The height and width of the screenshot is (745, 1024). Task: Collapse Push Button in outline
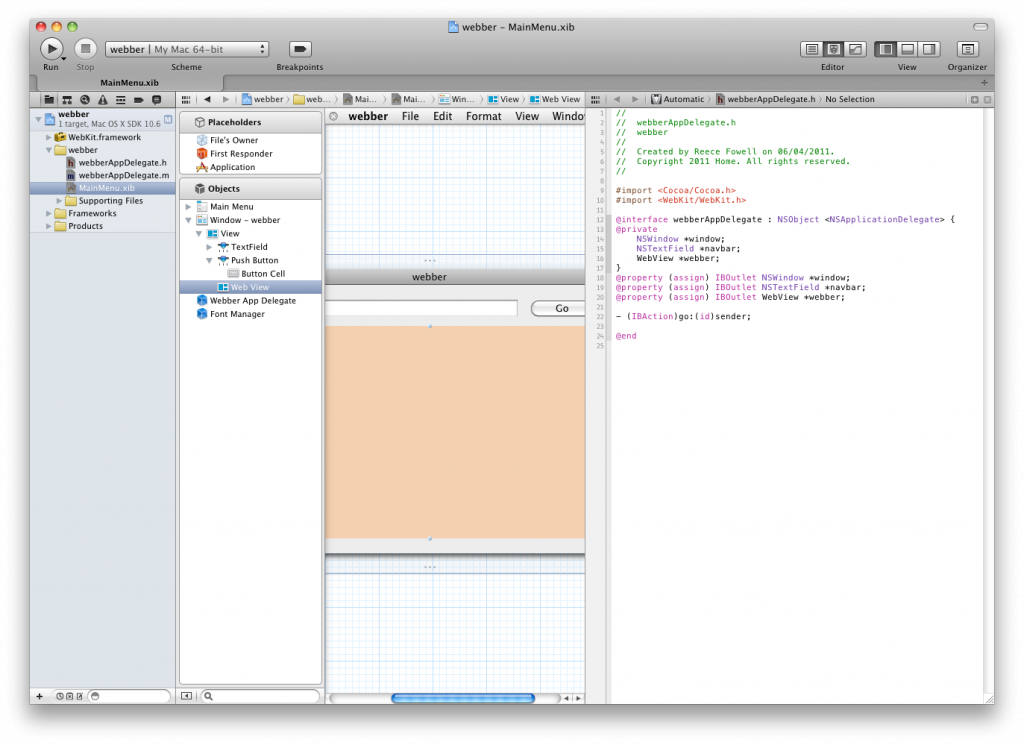click(209, 261)
